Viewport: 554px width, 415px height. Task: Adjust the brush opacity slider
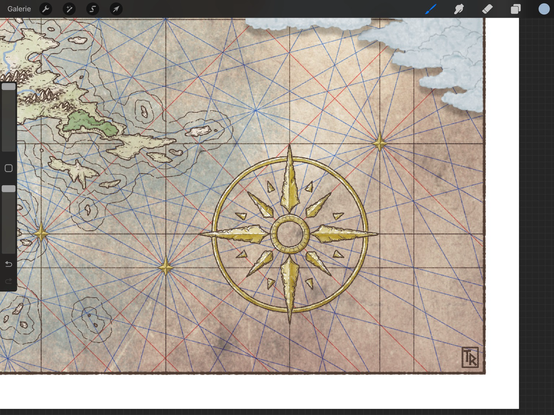tap(8, 219)
